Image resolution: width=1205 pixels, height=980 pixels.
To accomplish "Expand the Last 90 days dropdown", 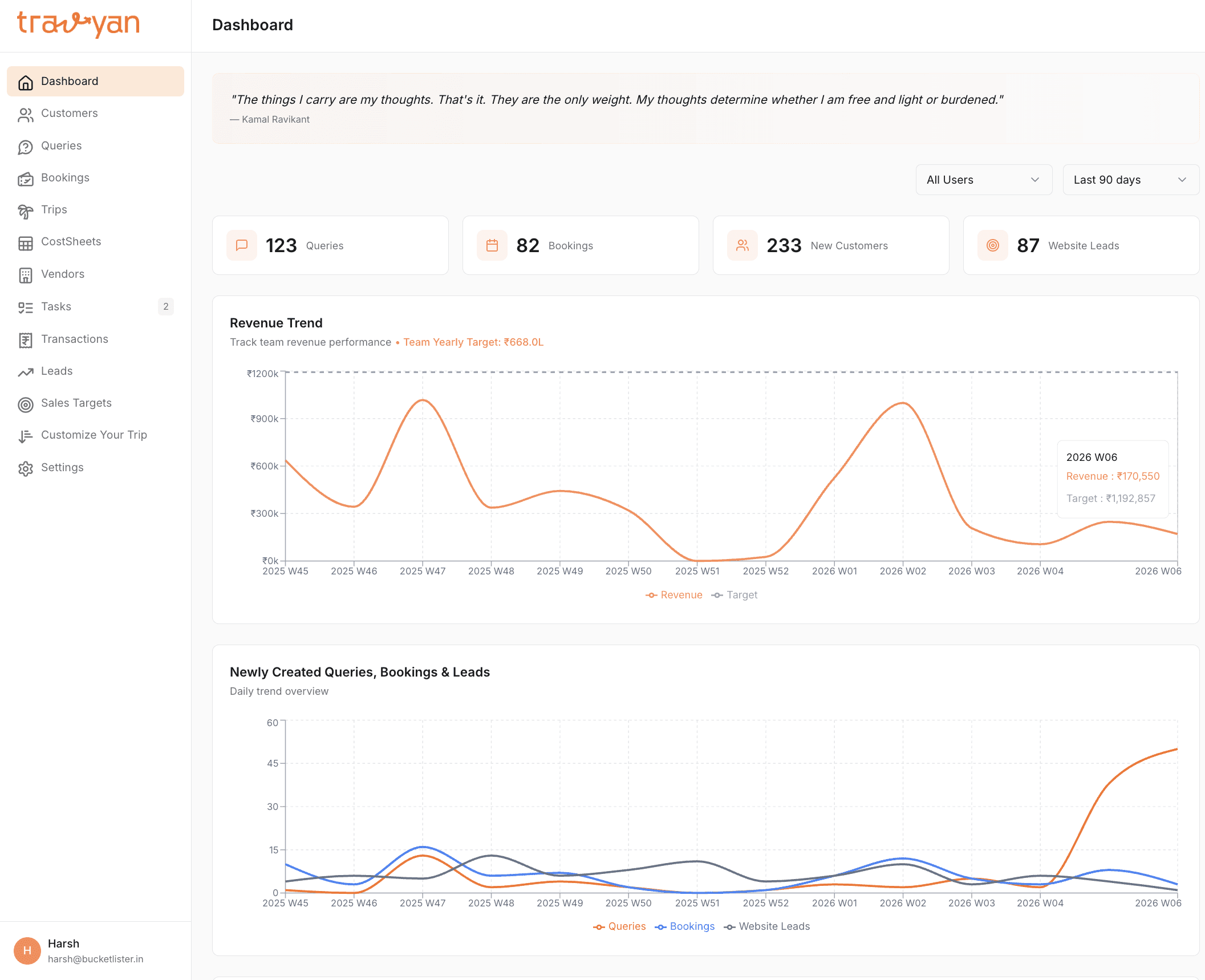I will click(x=1130, y=180).
